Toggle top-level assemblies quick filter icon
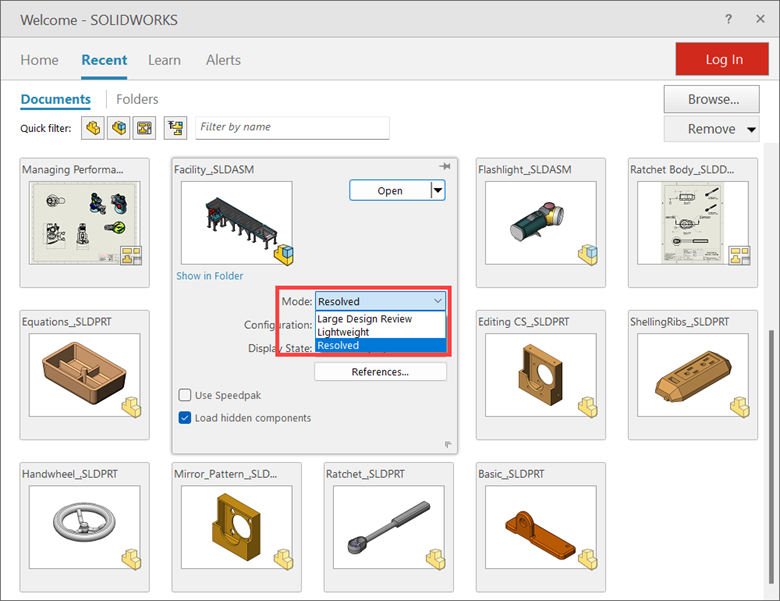The height and width of the screenshot is (601, 780). [176, 128]
